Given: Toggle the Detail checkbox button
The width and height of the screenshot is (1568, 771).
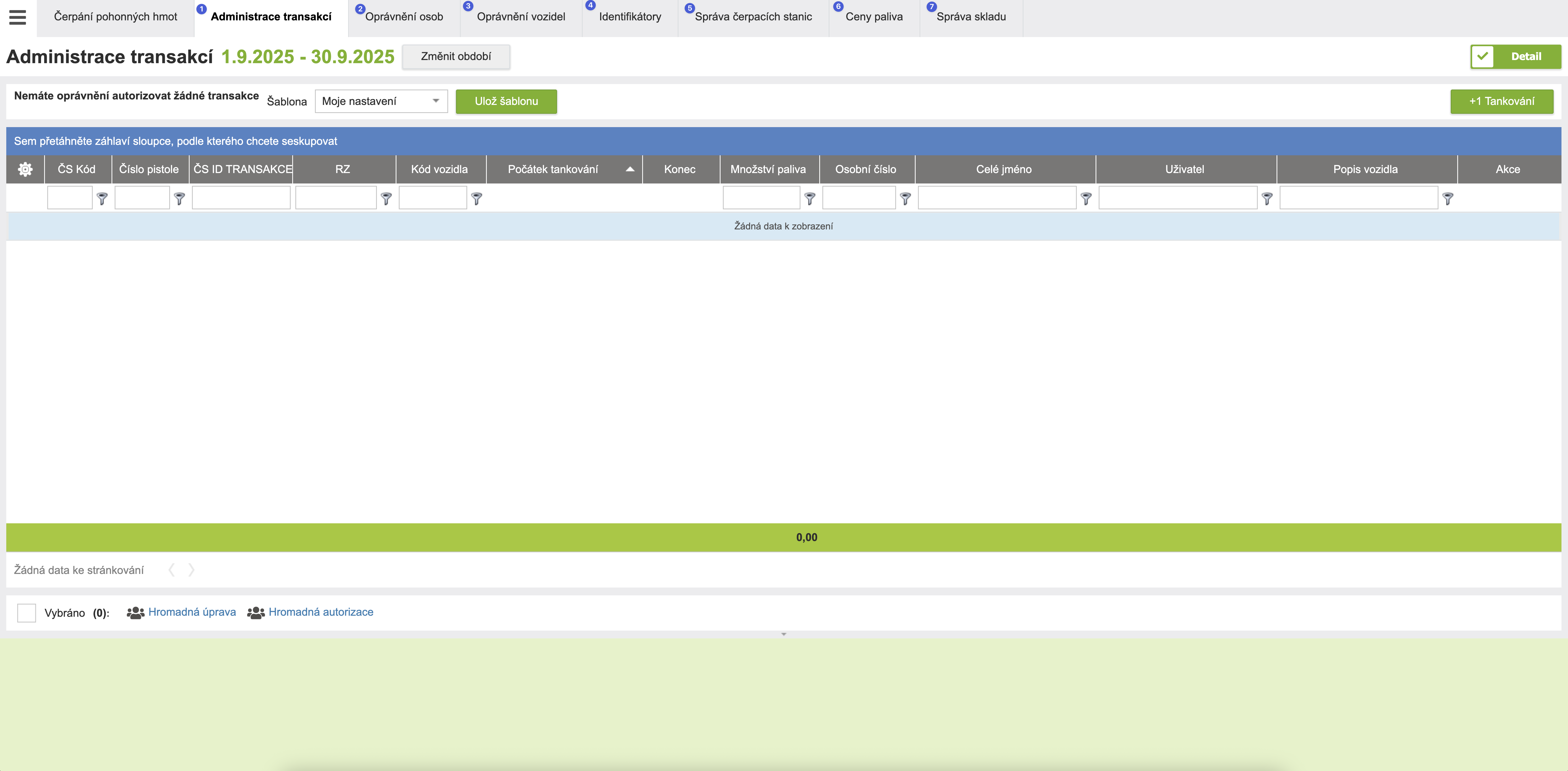Looking at the screenshot, I should (1483, 57).
